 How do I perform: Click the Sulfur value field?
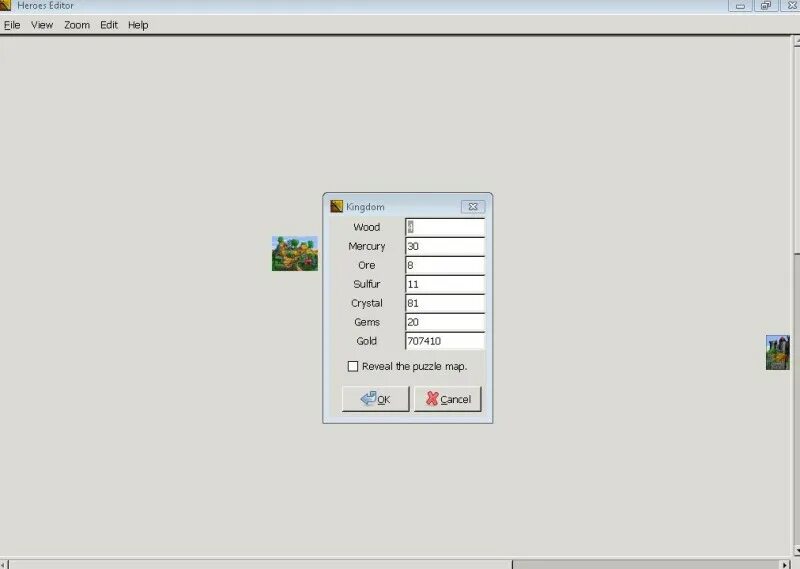(x=445, y=284)
